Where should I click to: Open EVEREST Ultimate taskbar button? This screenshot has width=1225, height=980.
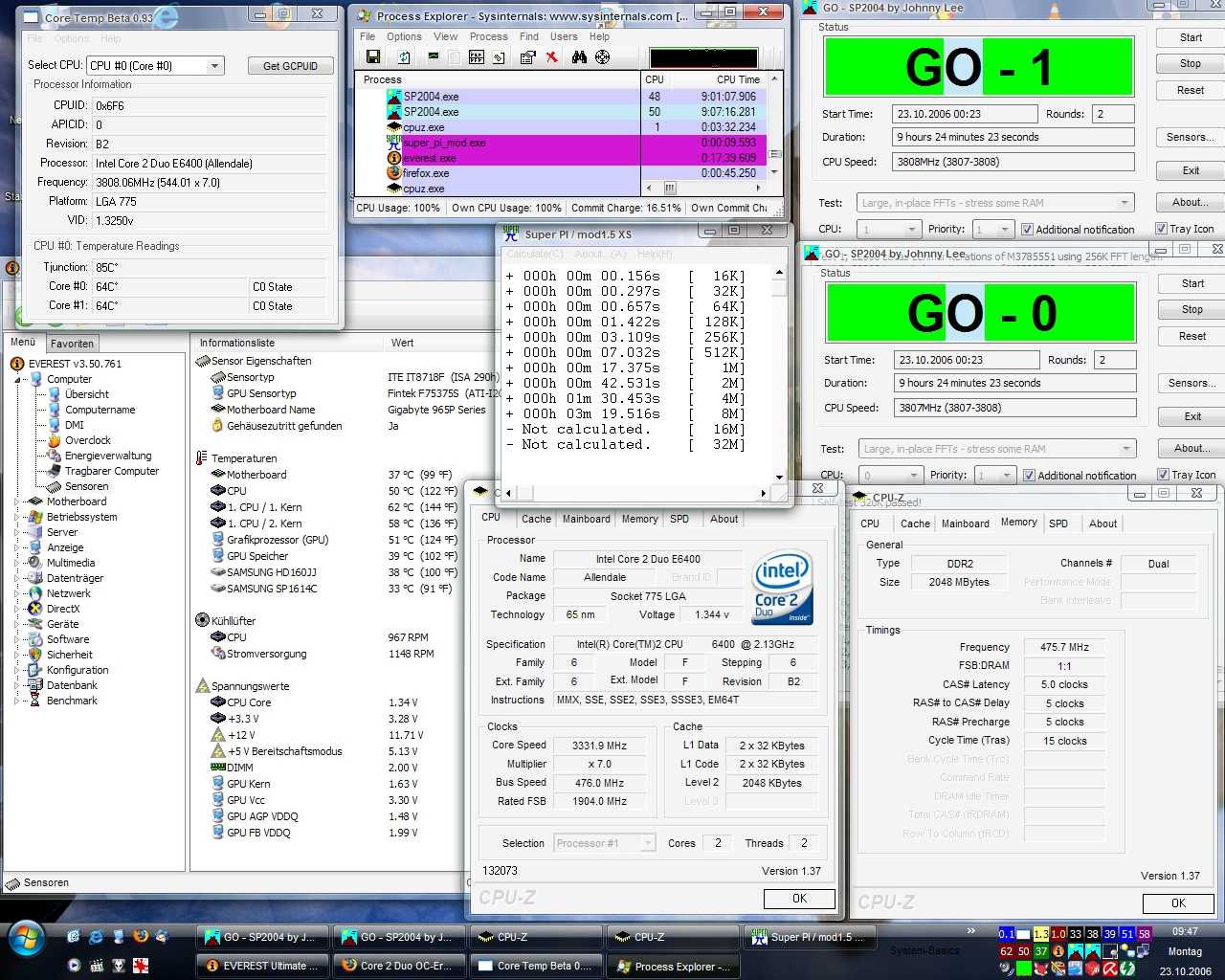click(263, 966)
